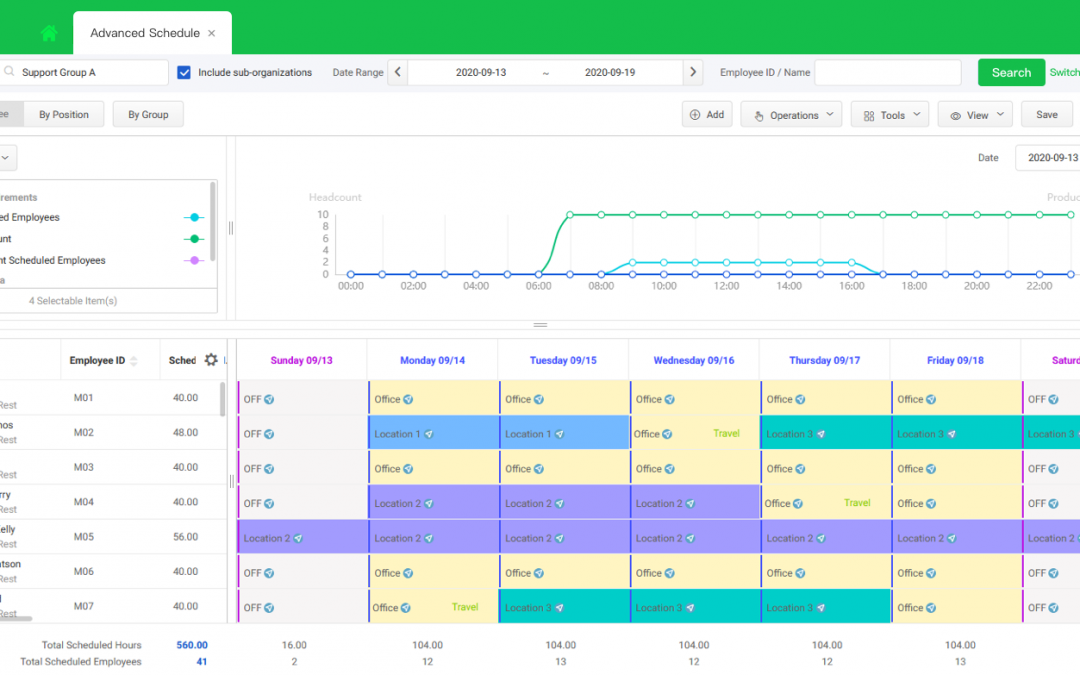
Task: Click the plus icon on Add button
Action: tap(695, 115)
